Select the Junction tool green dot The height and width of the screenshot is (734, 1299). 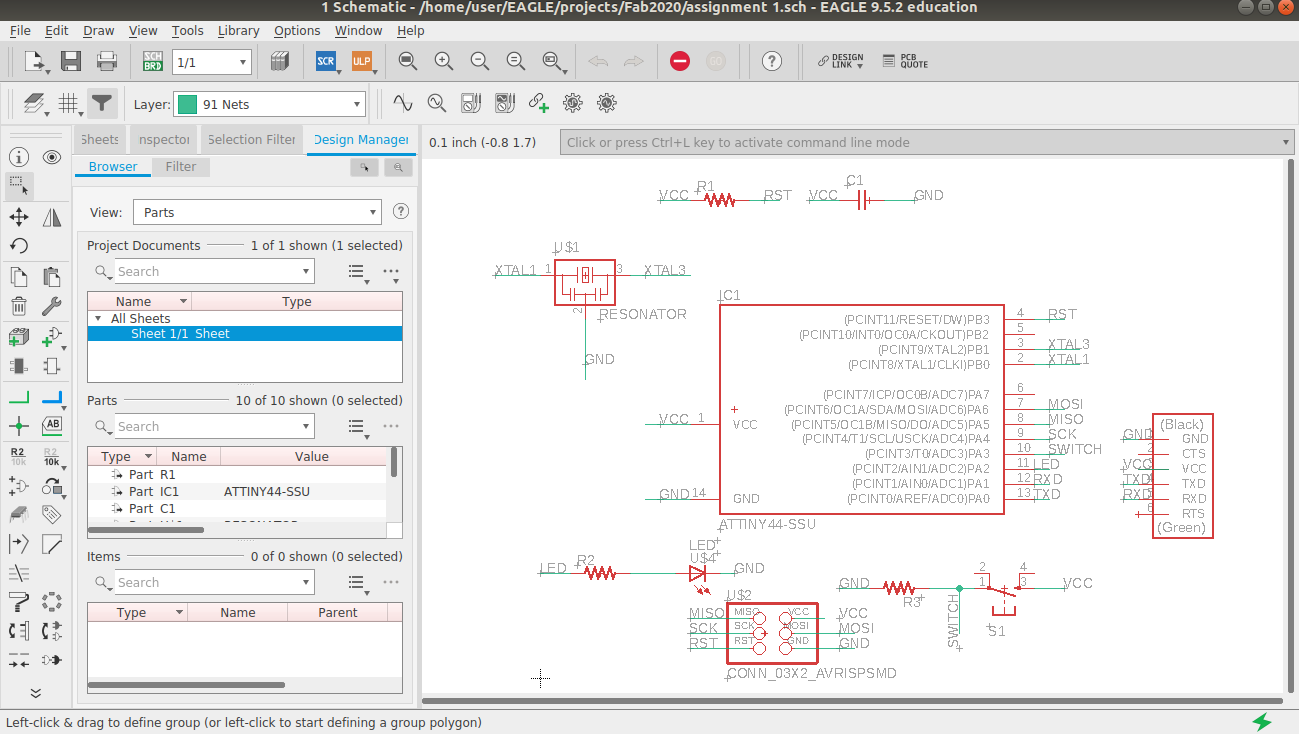pyautogui.click(x=19, y=426)
